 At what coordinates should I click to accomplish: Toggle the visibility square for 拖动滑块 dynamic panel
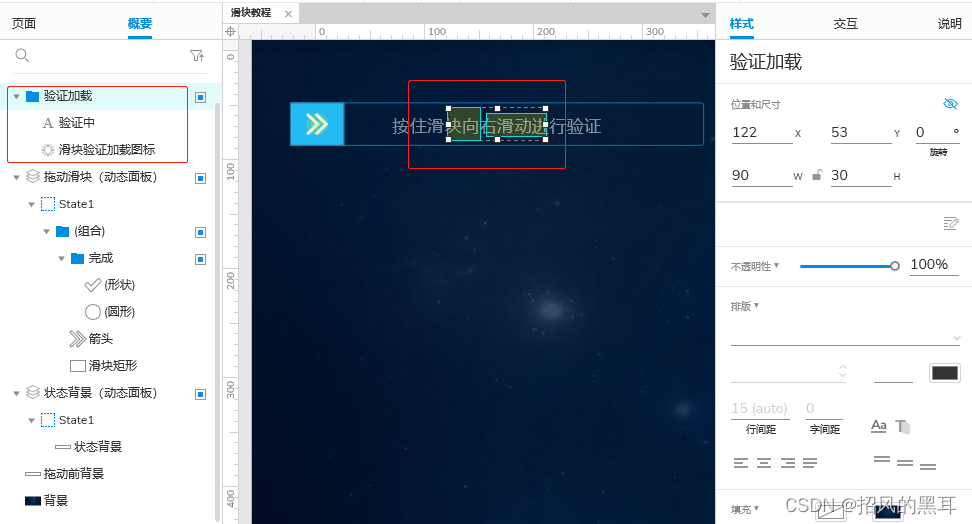pos(200,179)
